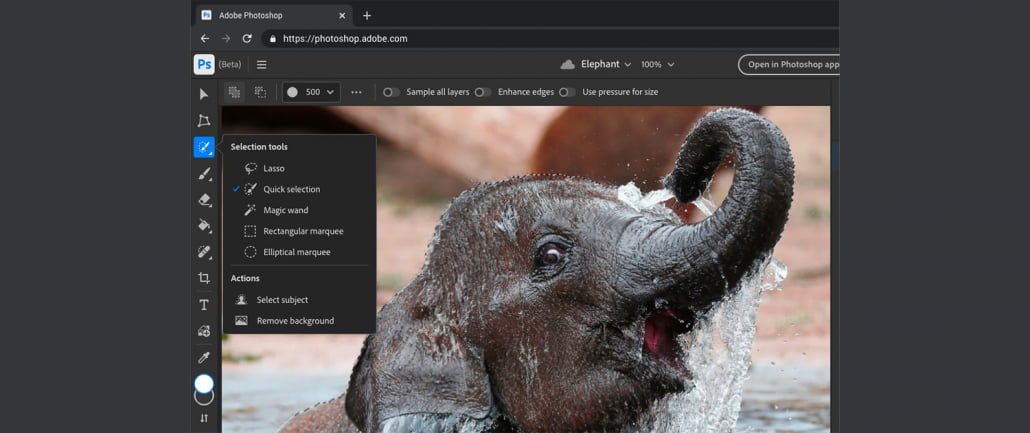This screenshot has height=433, width=1030.
Task: Select the Eyedropper tool
Action: click(204, 357)
